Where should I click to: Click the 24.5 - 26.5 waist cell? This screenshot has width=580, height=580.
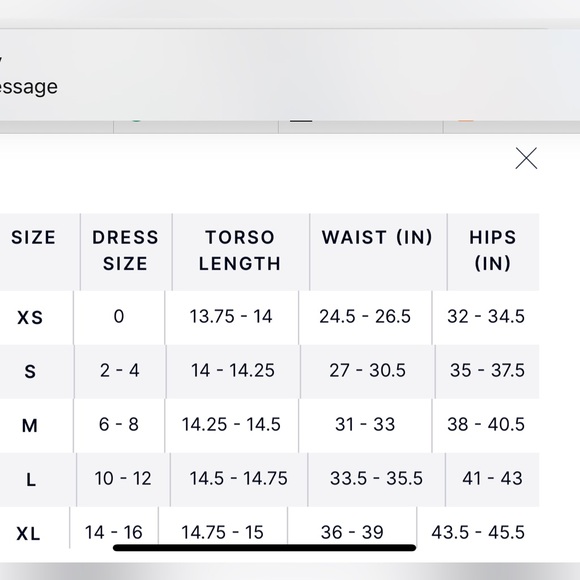click(365, 316)
